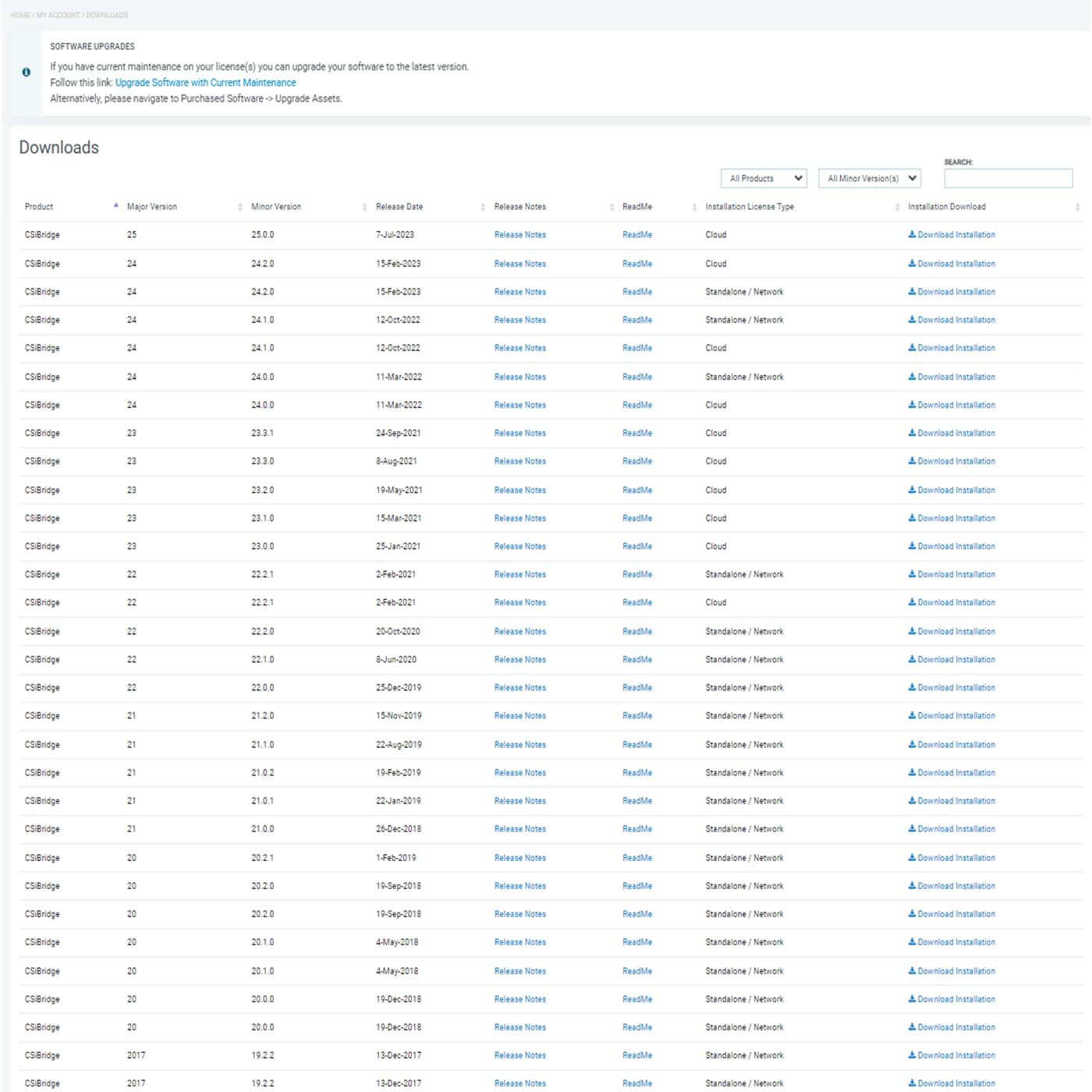Screen dimensions: 1092x1092
Task: Click download icon for CSiBridge 25.0.0
Action: tap(912, 234)
